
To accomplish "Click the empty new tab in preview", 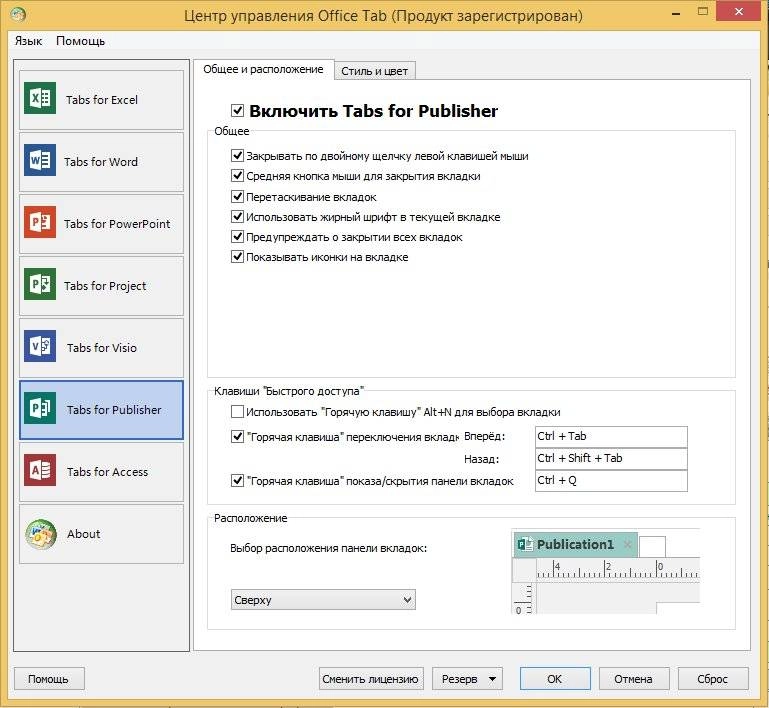I will click(652, 547).
